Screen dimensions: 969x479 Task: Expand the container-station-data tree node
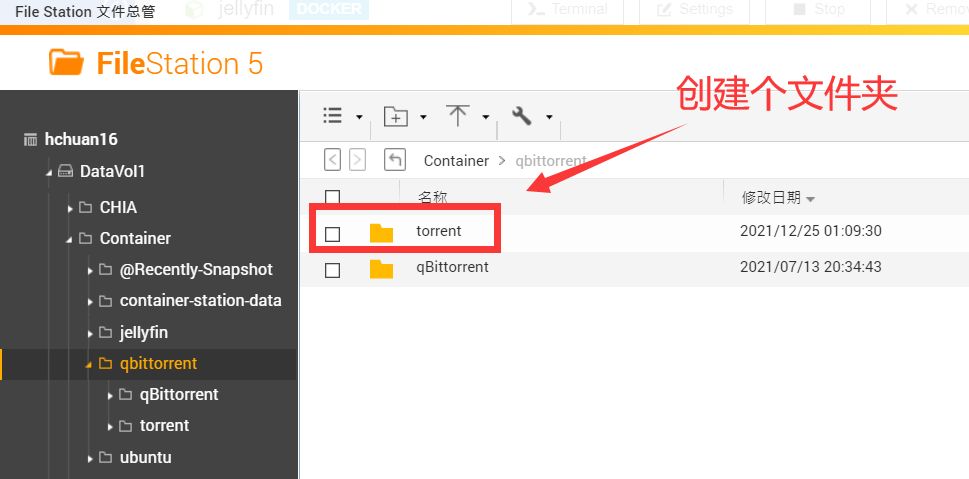(x=90, y=302)
